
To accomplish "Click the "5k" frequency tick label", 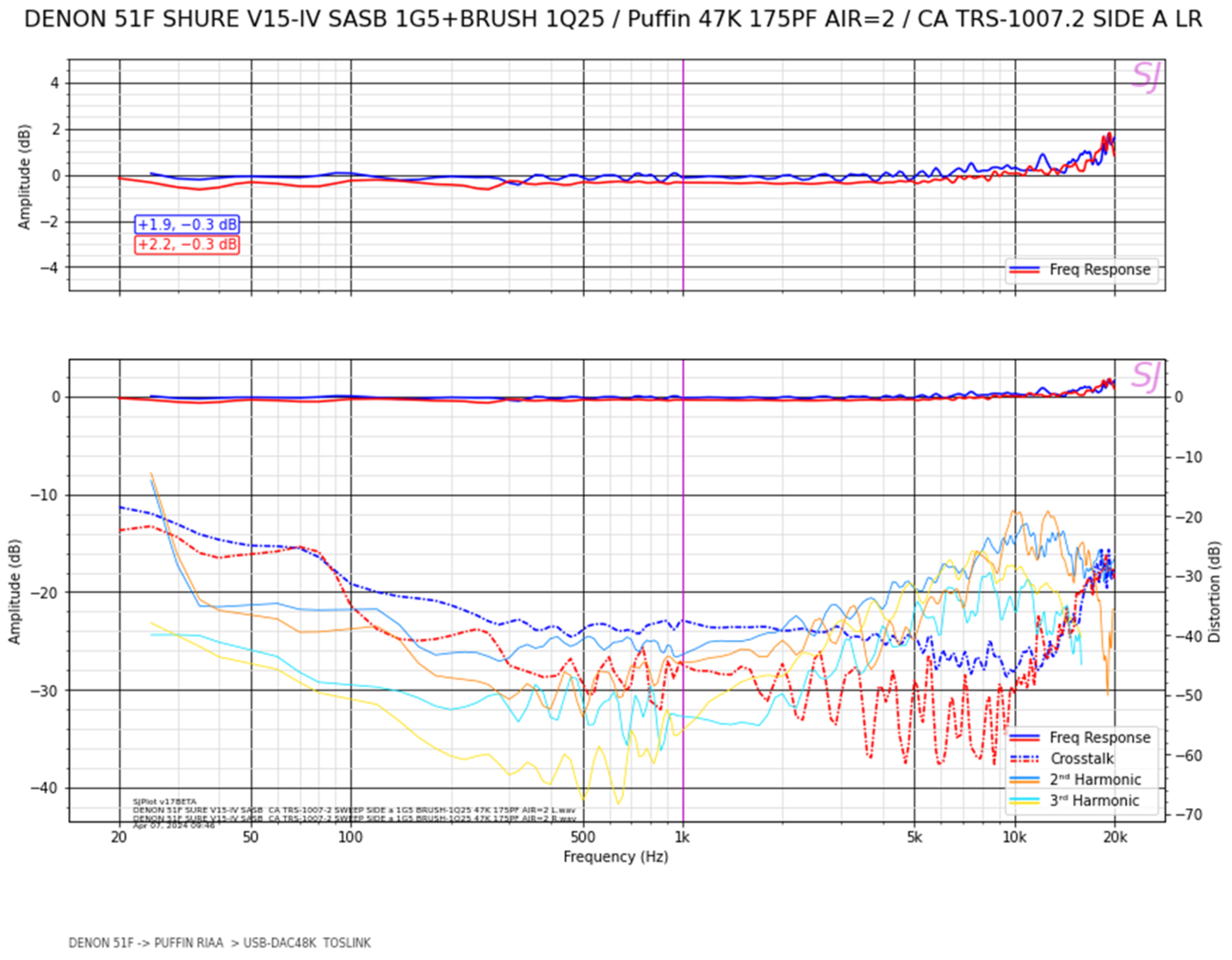I will [915, 837].
